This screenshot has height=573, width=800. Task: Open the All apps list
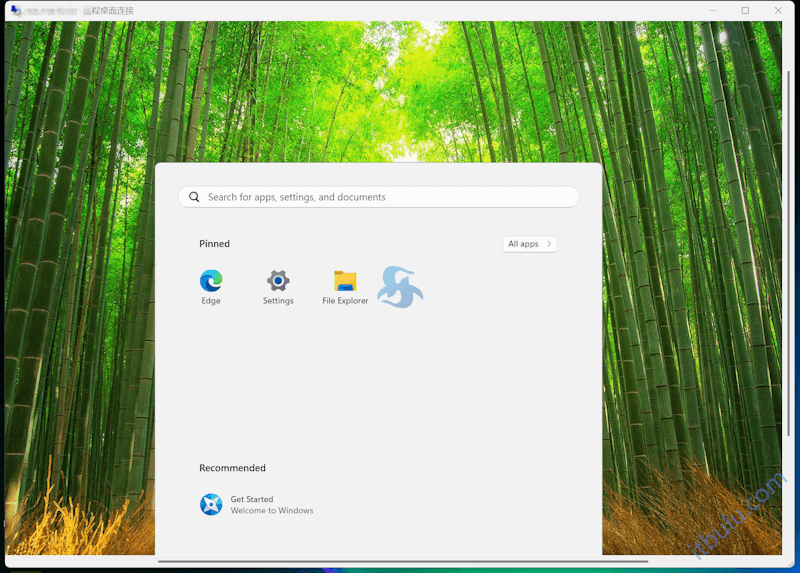pyautogui.click(x=530, y=244)
